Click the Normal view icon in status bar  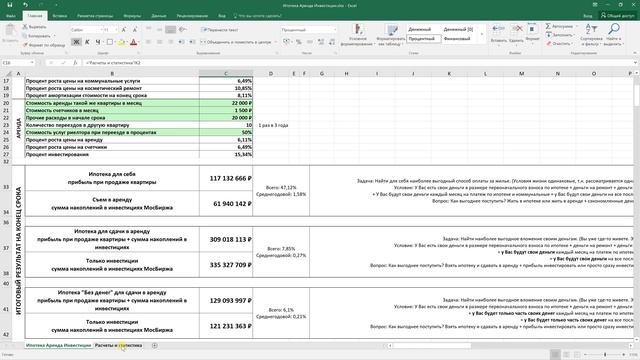pos(555,355)
